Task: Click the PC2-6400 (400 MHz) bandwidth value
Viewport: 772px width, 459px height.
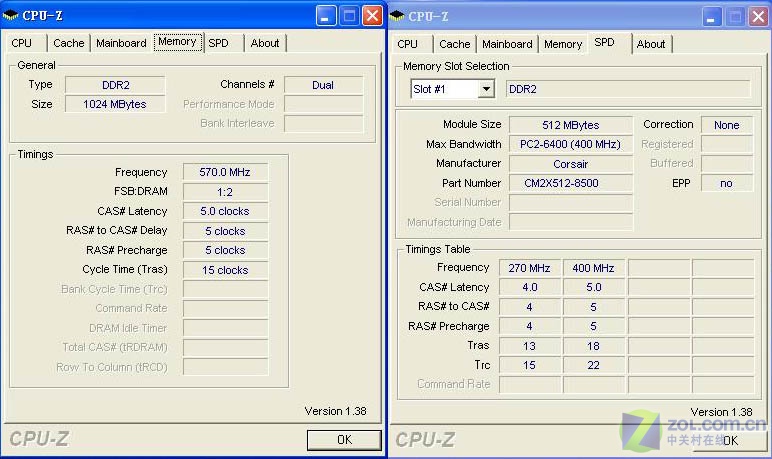Action: pos(571,144)
